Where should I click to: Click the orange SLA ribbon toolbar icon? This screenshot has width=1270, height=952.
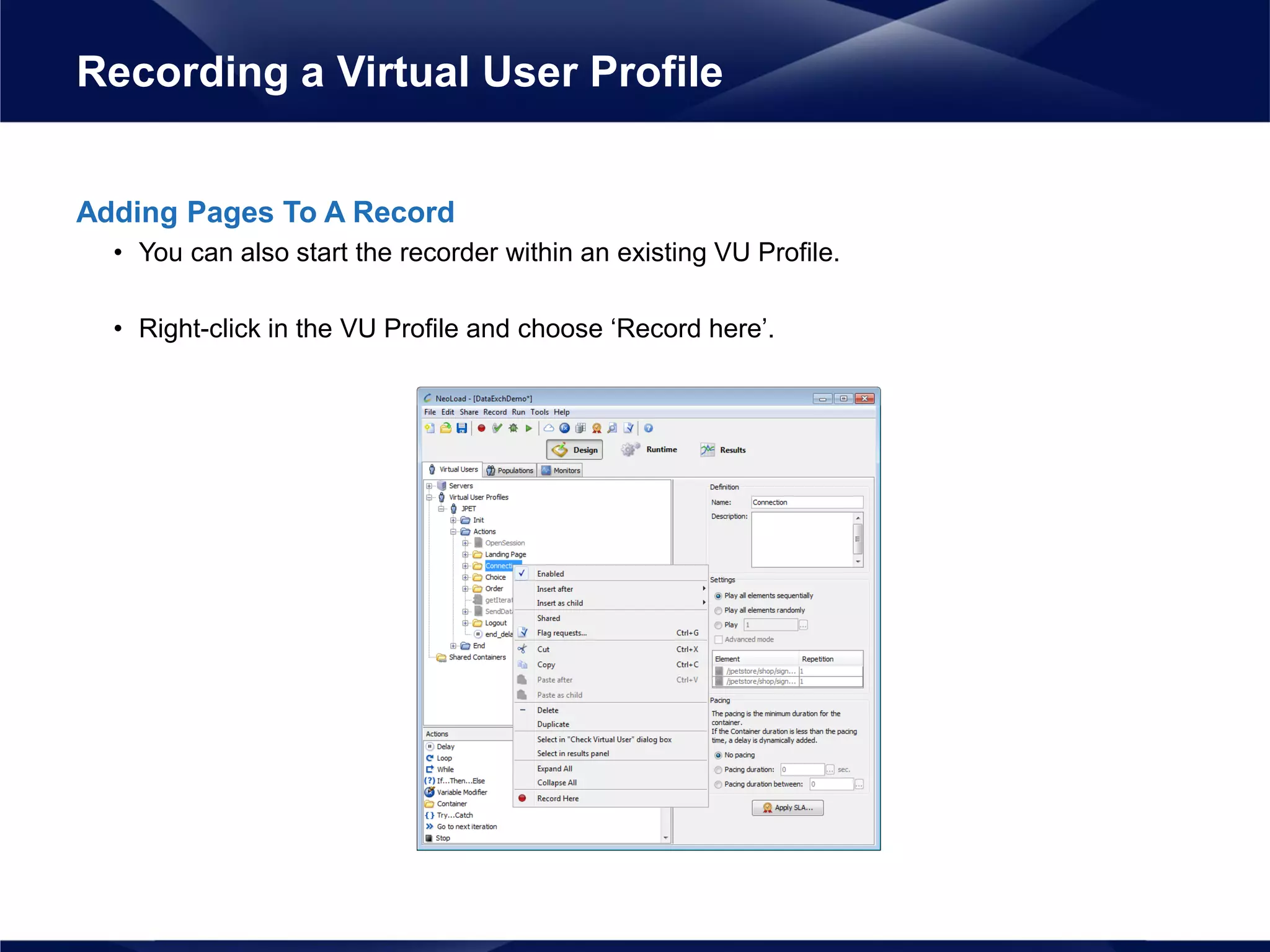coord(597,428)
